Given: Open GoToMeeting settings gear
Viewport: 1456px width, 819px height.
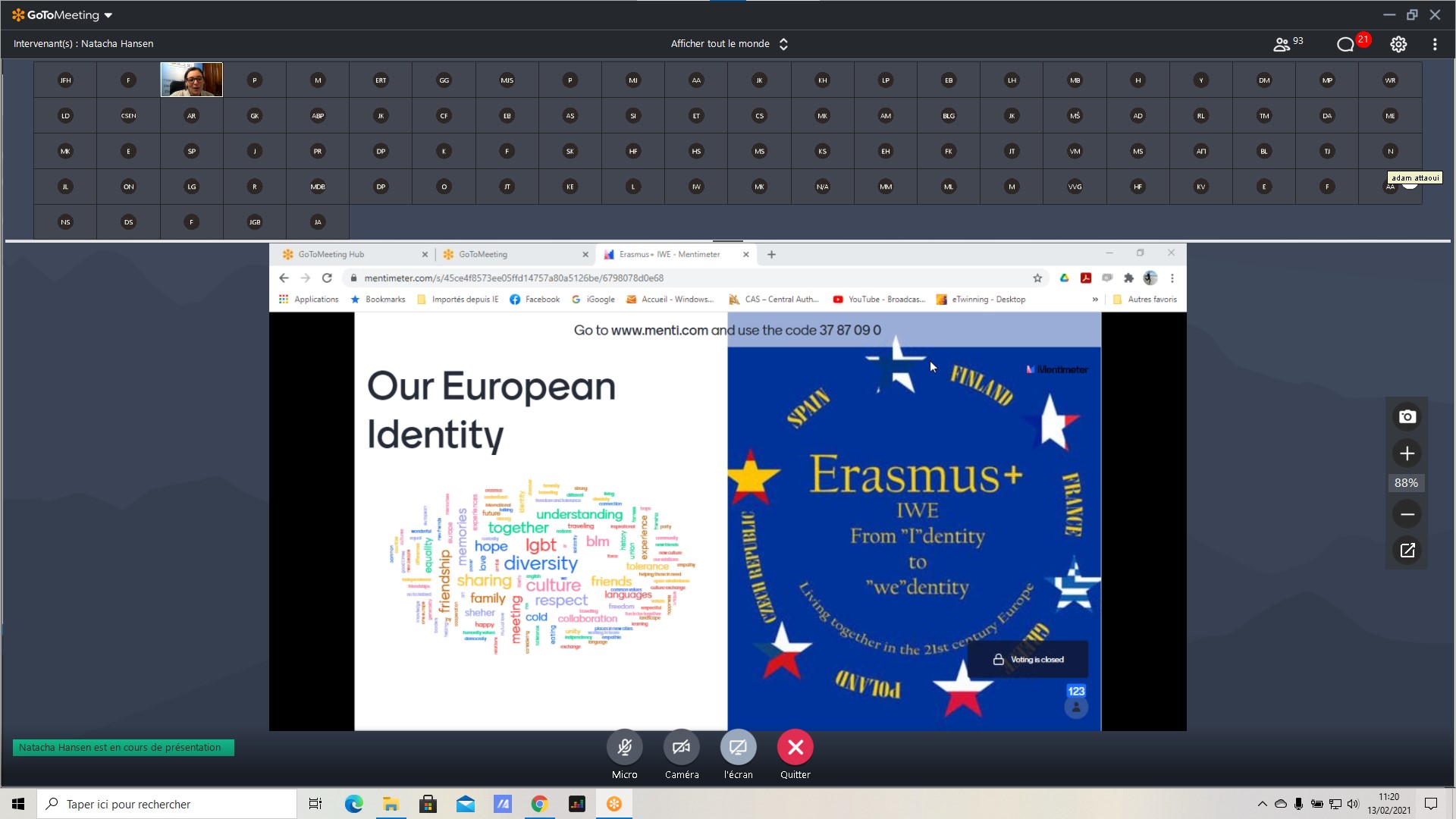Looking at the screenshot, I should pos(1398,44).
